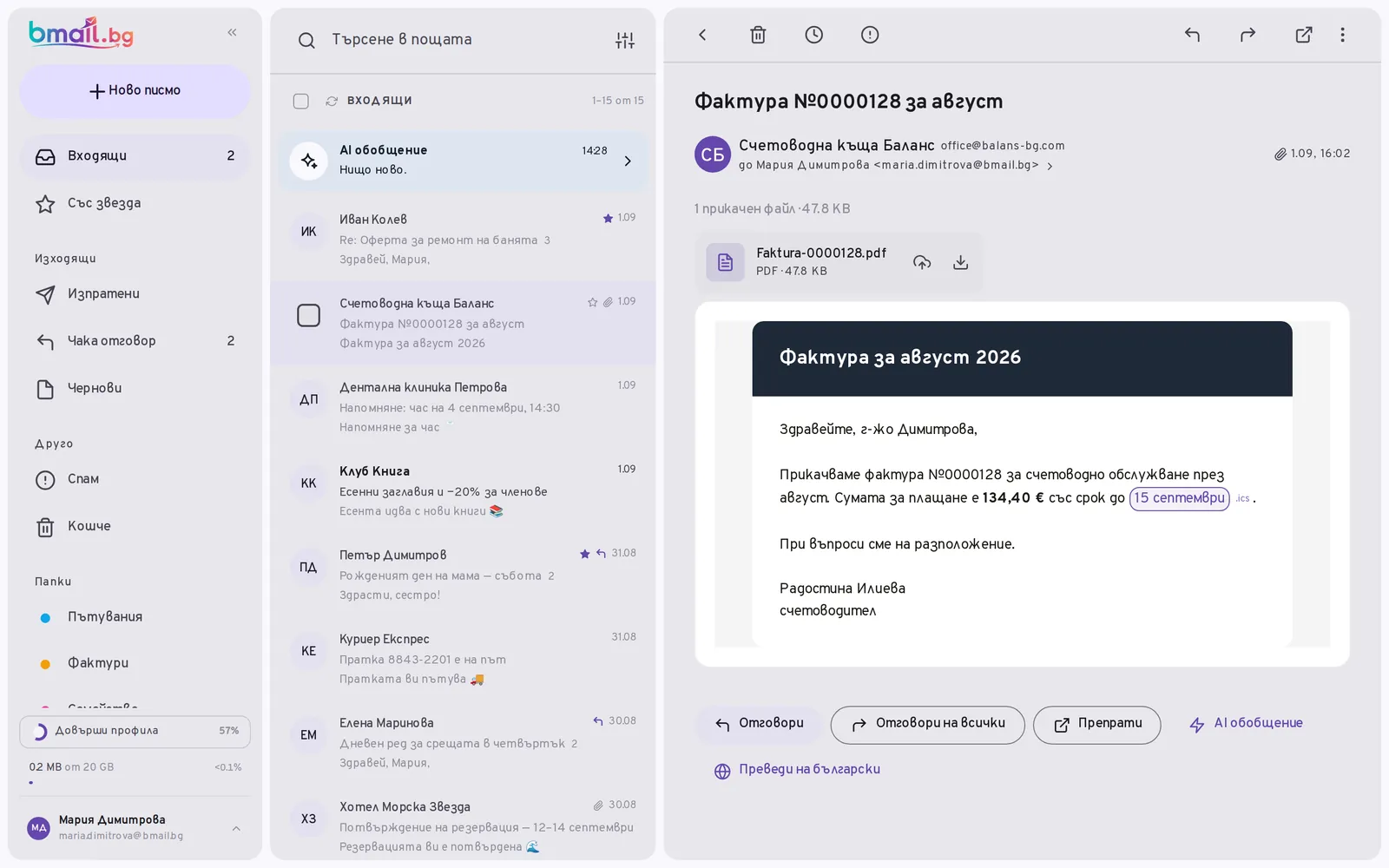This screenshot has width=1389, height=868.
Task: Open the Куриер Експрес email
Action: click(463, 659)
